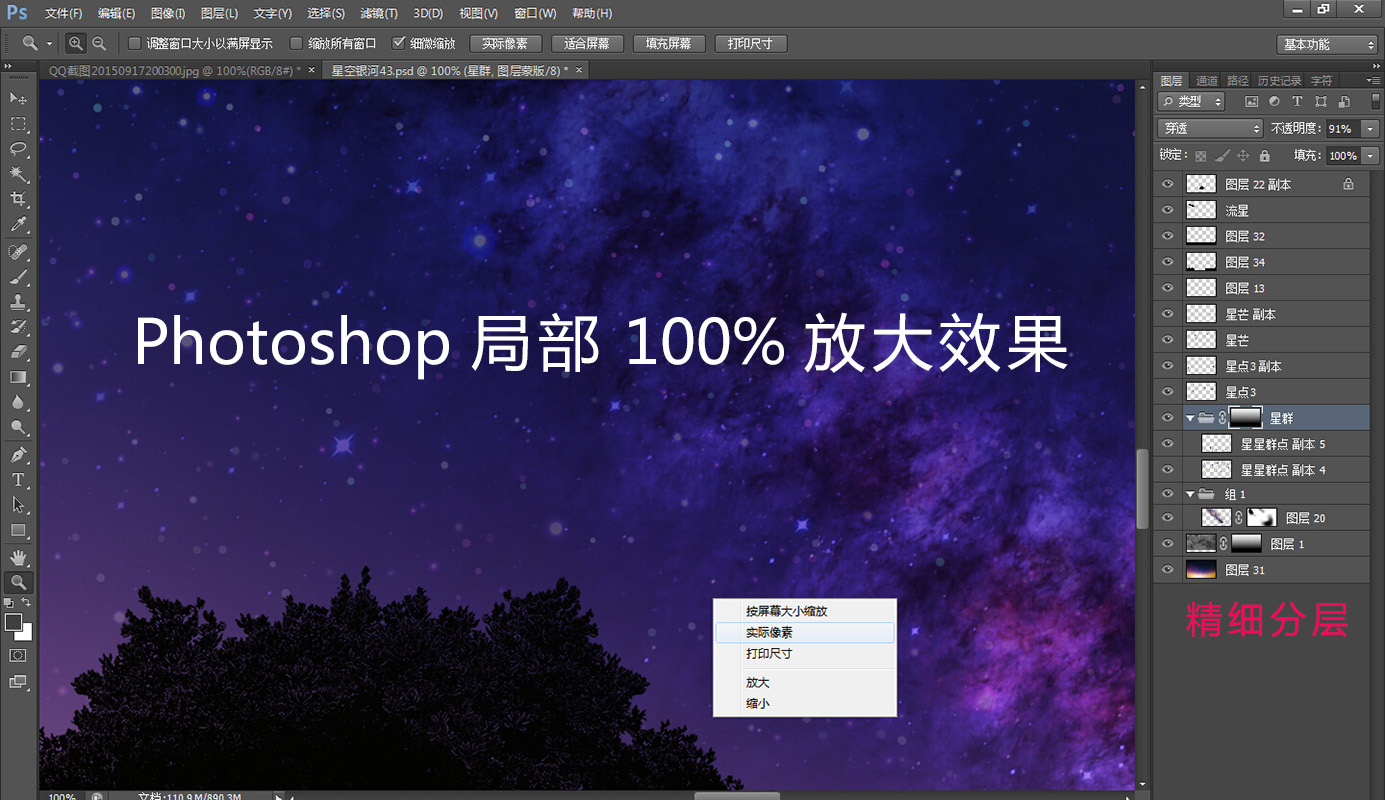This screenshot has width=1385, height=800.
Task: Select the History Brush tool
Action: [18, 327]
